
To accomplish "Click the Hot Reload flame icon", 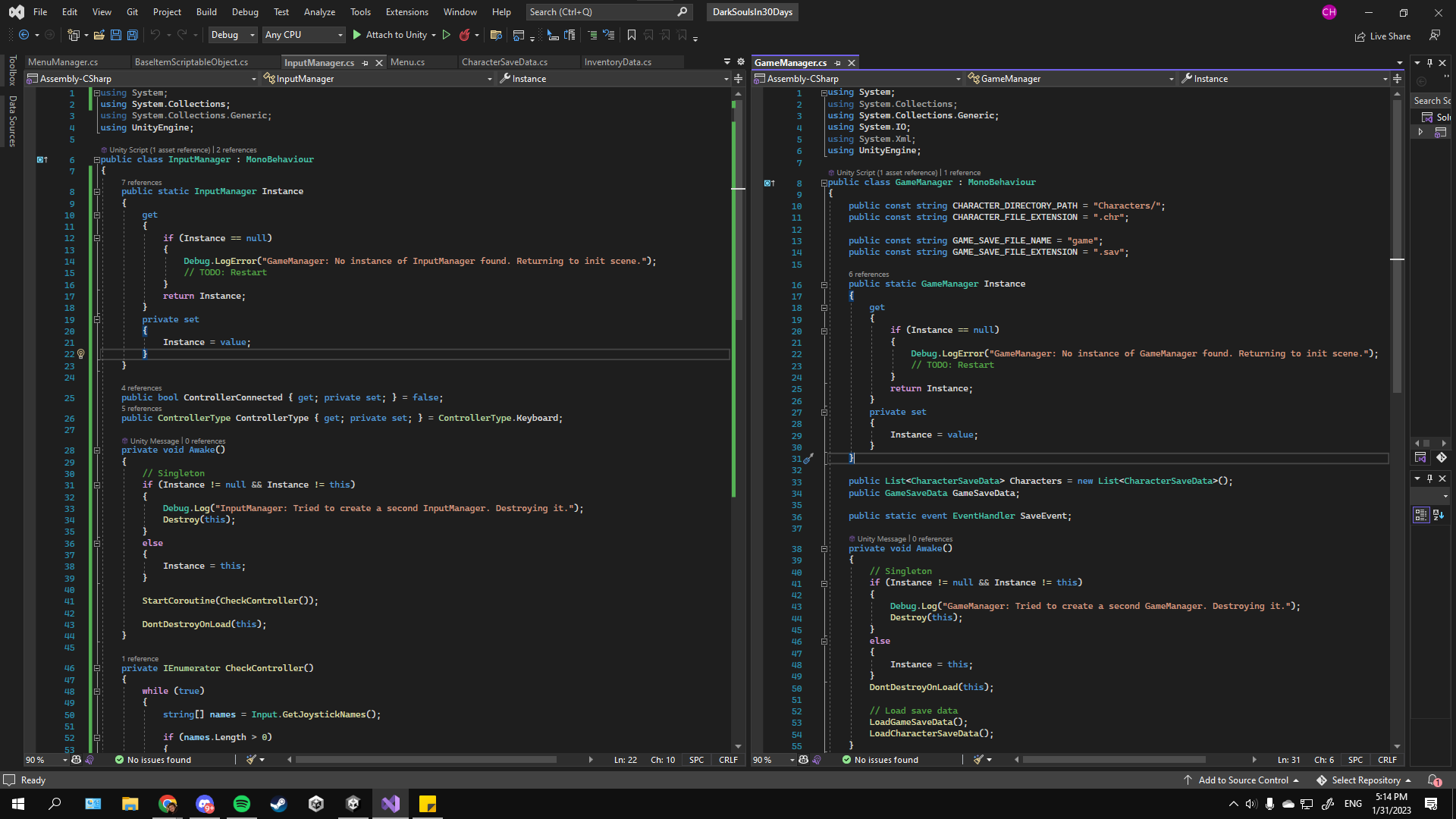I will (464, 35).
